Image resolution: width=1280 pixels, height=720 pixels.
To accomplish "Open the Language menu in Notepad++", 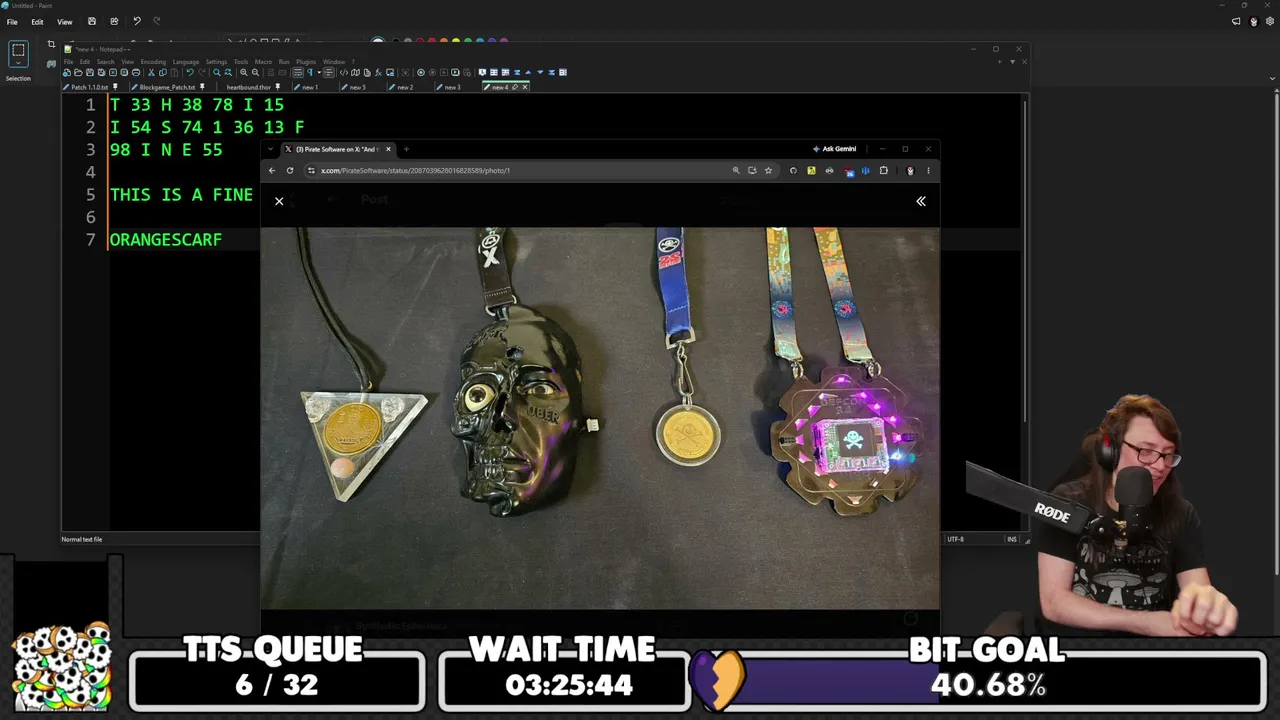I will 186,62.
